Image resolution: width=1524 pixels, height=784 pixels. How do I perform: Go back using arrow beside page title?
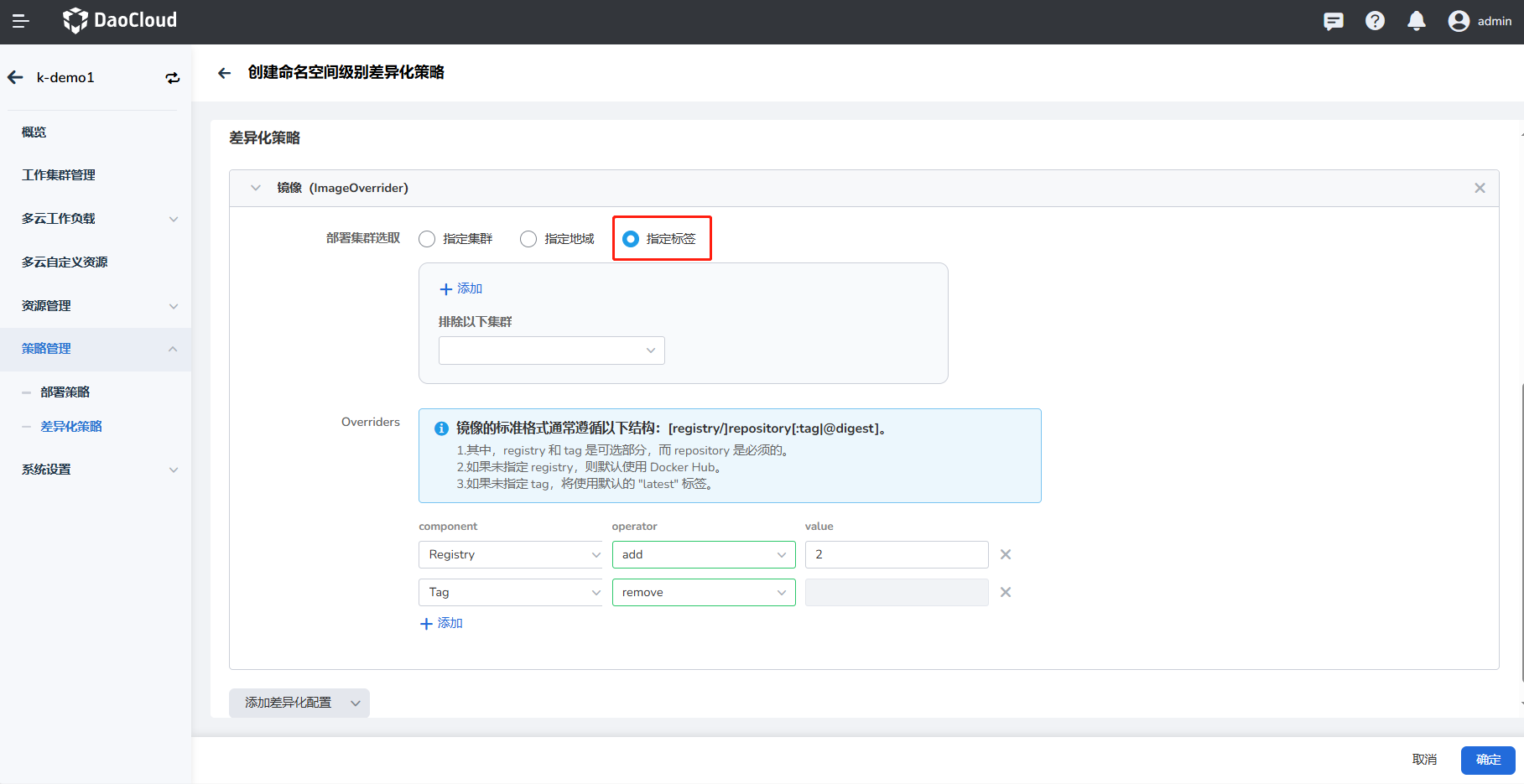coord(224,73)
